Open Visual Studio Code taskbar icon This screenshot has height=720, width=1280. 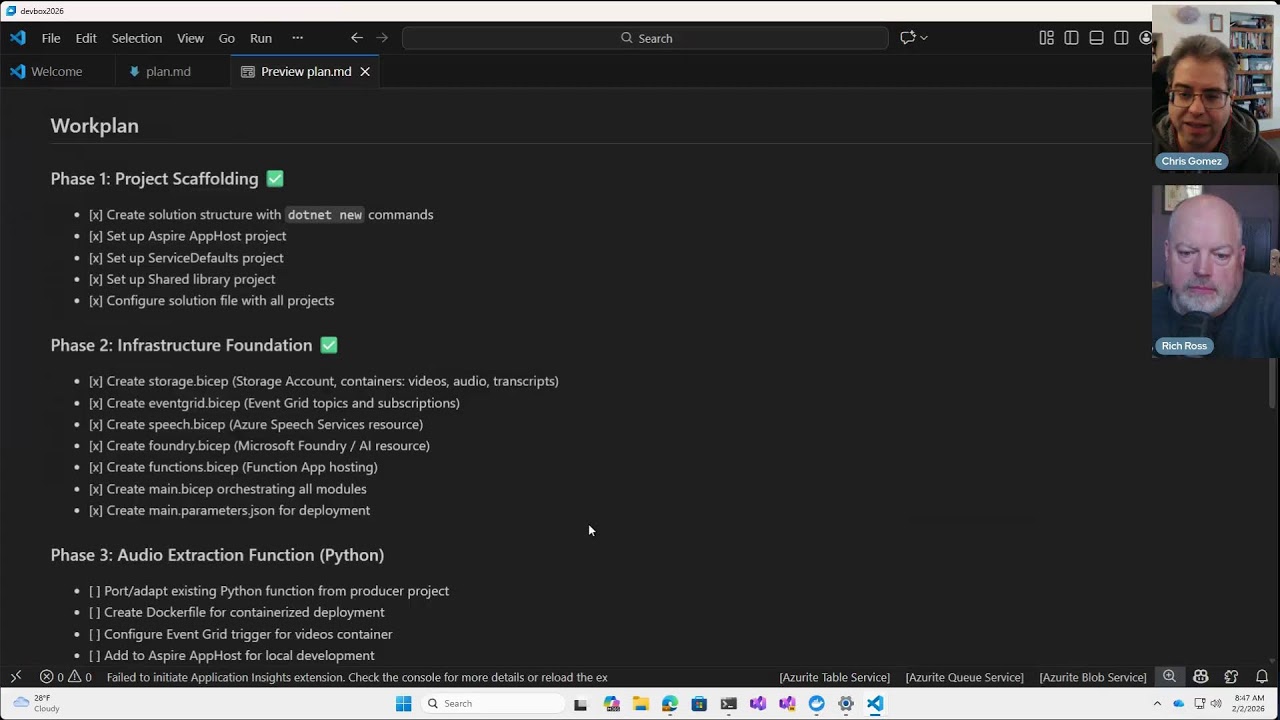[875, 704]
